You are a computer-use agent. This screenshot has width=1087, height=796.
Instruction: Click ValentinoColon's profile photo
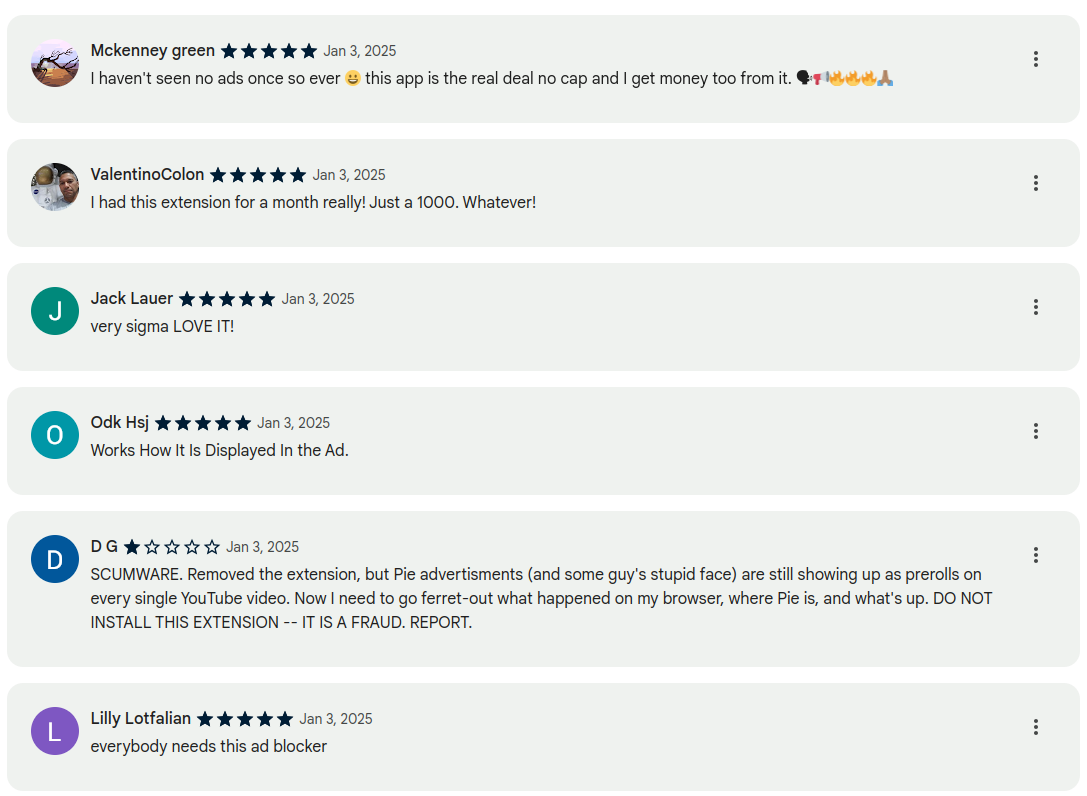click(55, 187)
